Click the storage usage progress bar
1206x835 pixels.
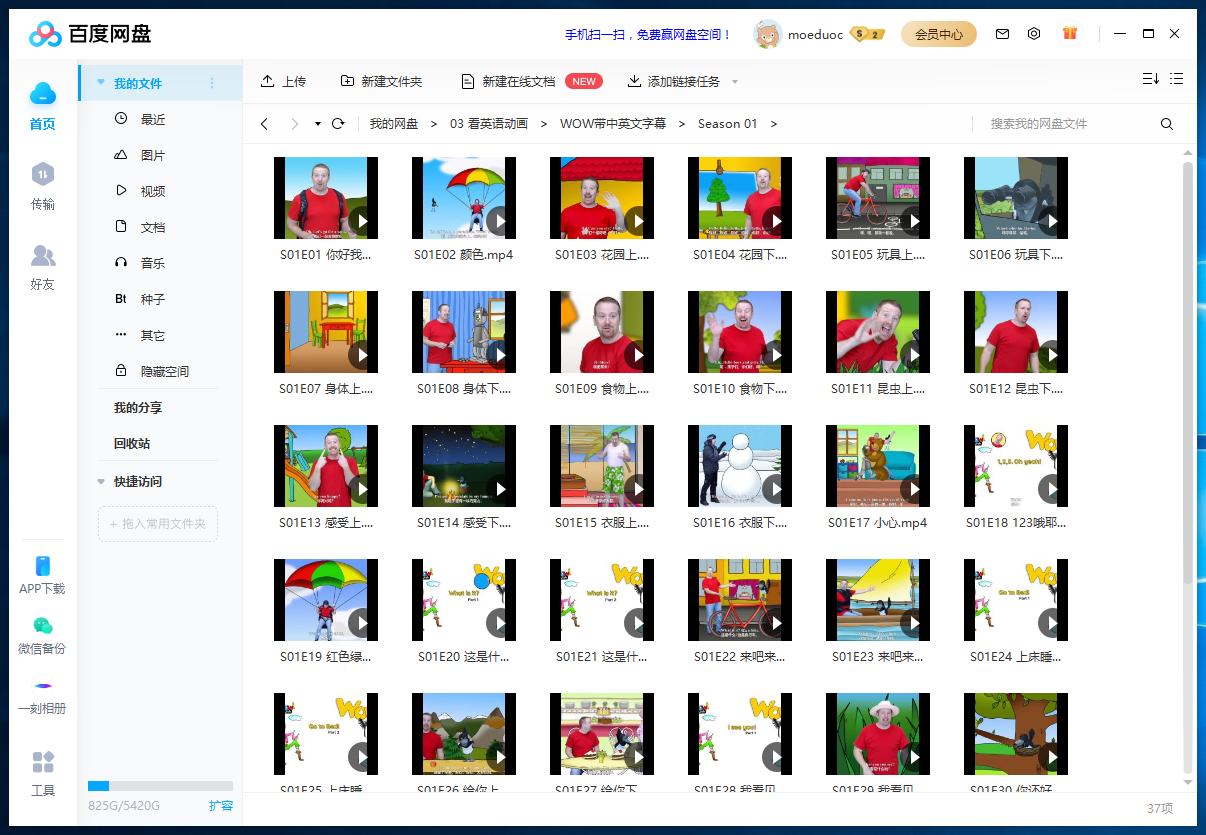tap(160, 785)
